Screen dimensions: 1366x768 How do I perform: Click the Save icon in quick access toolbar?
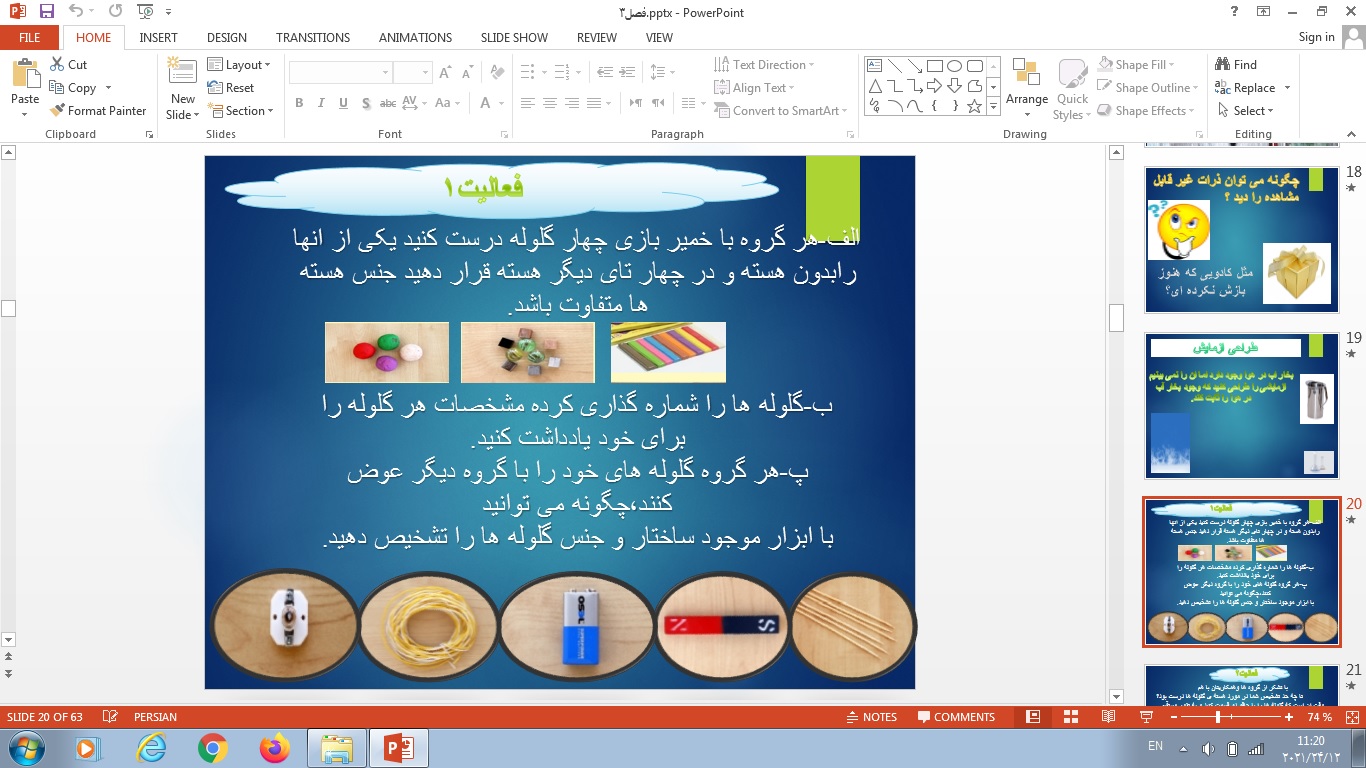coord(46,13)
